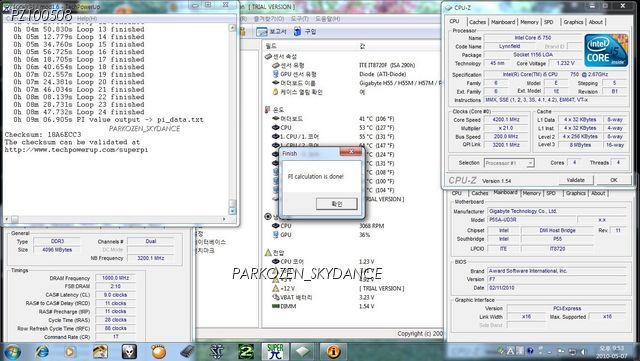640x361 pixels.
Task: Open Windows Media Player taskbar icon
Action: [x=70, y=352]
